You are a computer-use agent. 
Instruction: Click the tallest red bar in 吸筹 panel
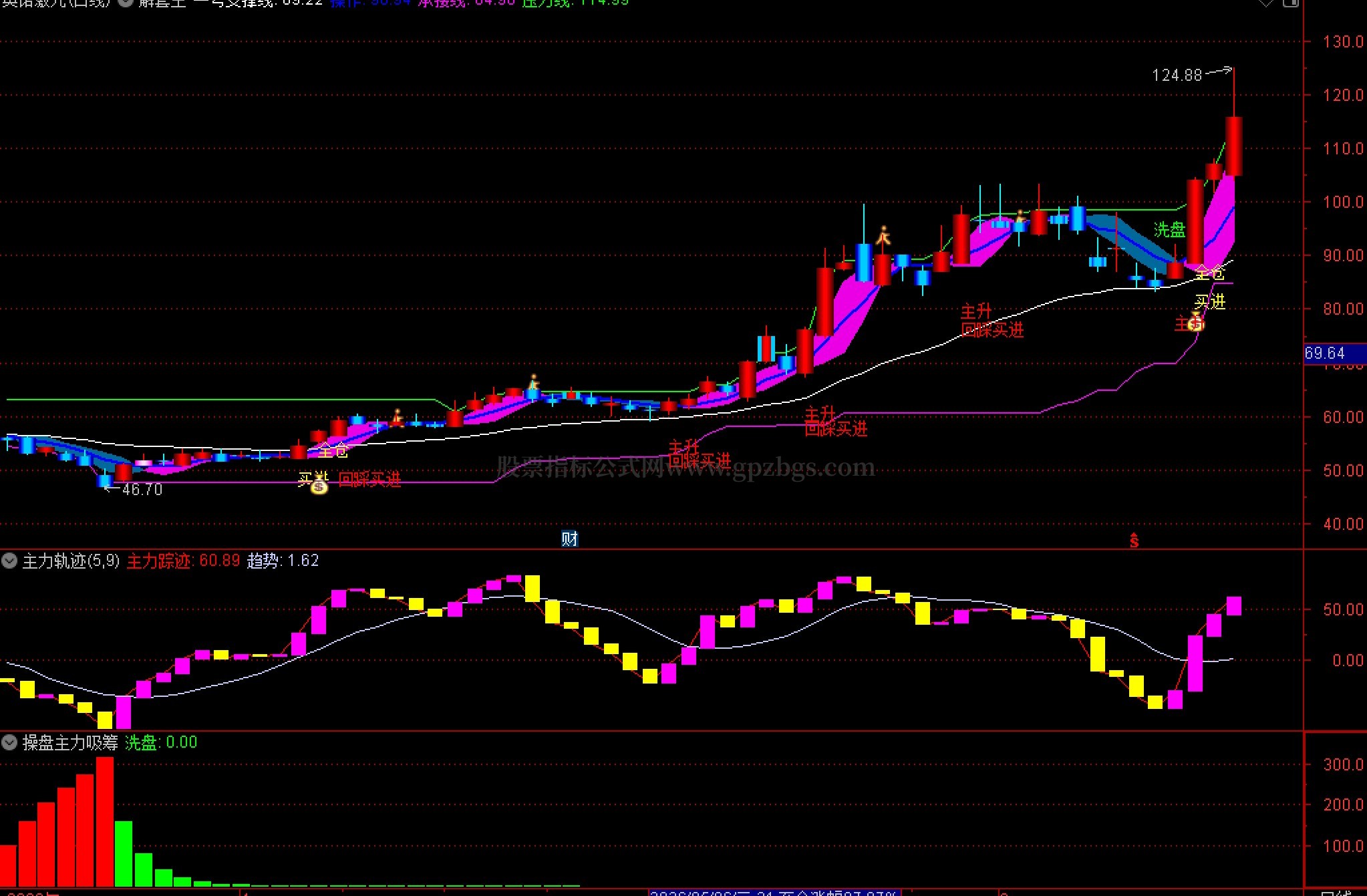click(105, 822)
